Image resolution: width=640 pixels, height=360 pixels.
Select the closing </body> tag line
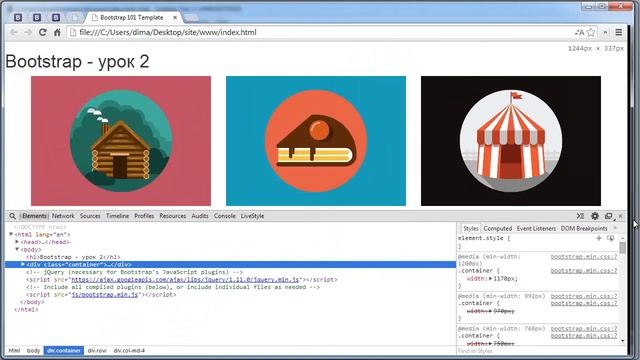click(x=32, y=302)
